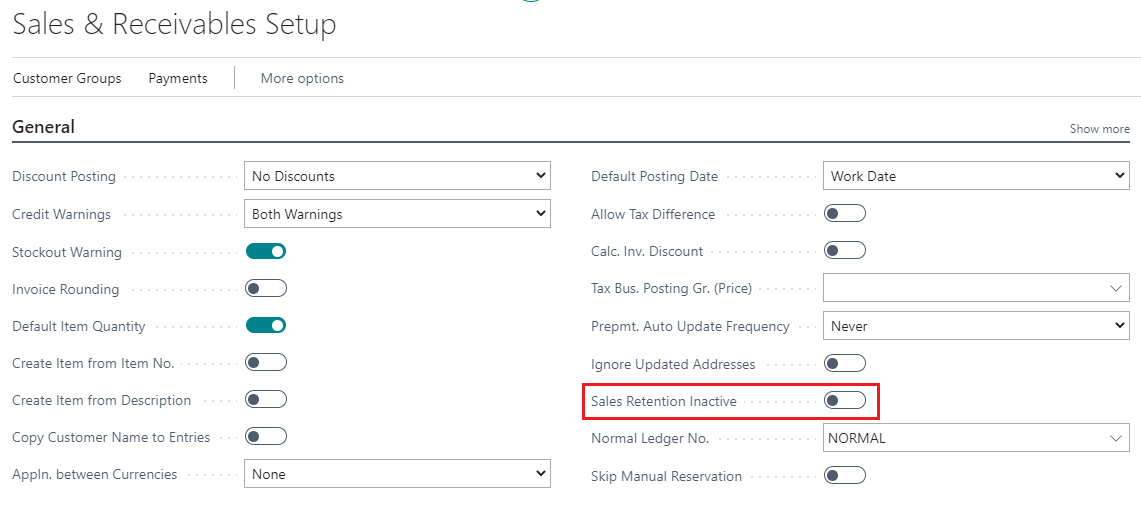1141x506 pixels.
Task: Open the Customer Groups menu
Action: coord(67,78)
